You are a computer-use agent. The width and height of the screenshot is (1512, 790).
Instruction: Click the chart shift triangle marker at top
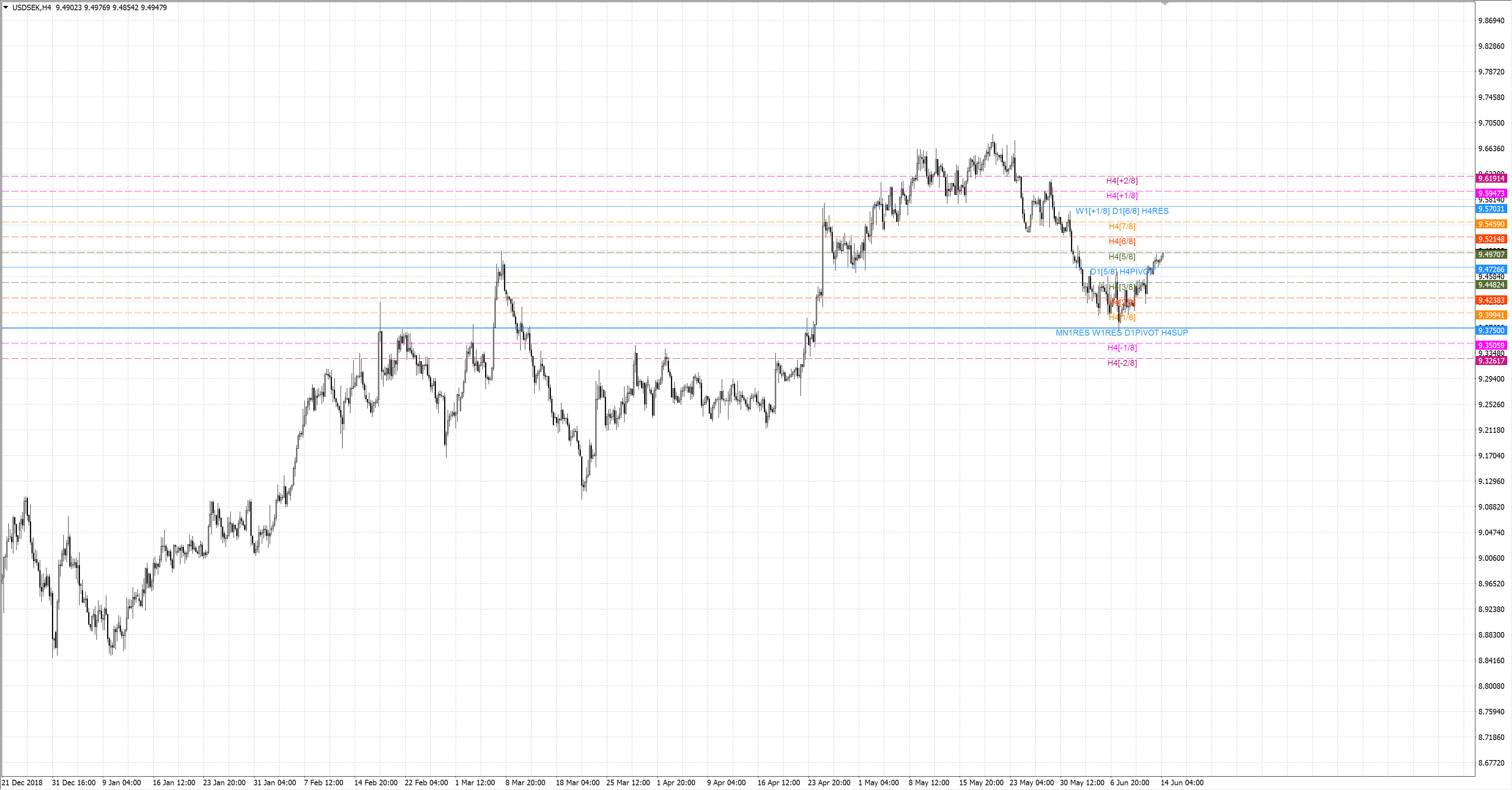coord(1165,4)
